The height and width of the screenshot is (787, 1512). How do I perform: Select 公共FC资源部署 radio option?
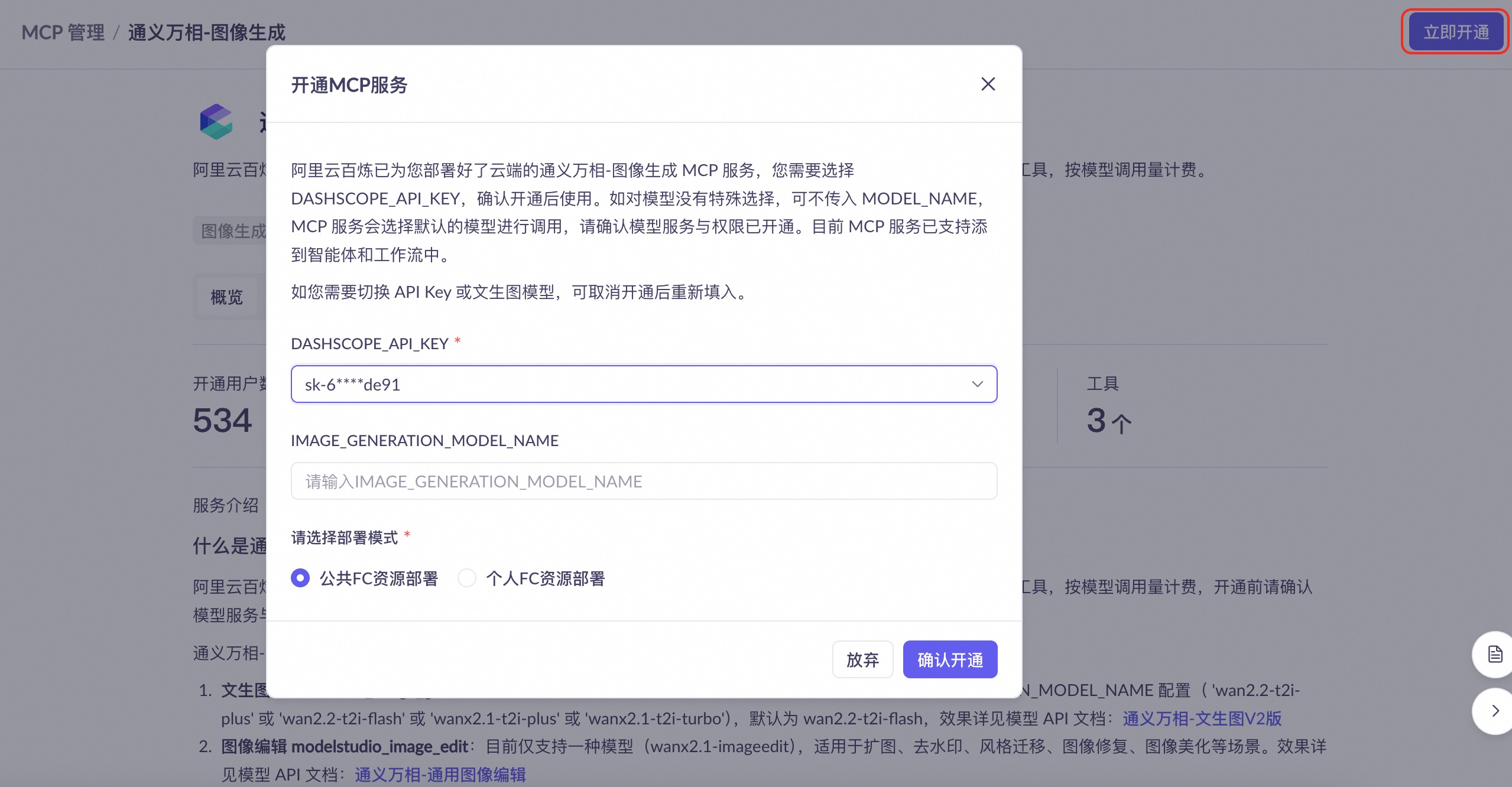click(x=300, y=578)
